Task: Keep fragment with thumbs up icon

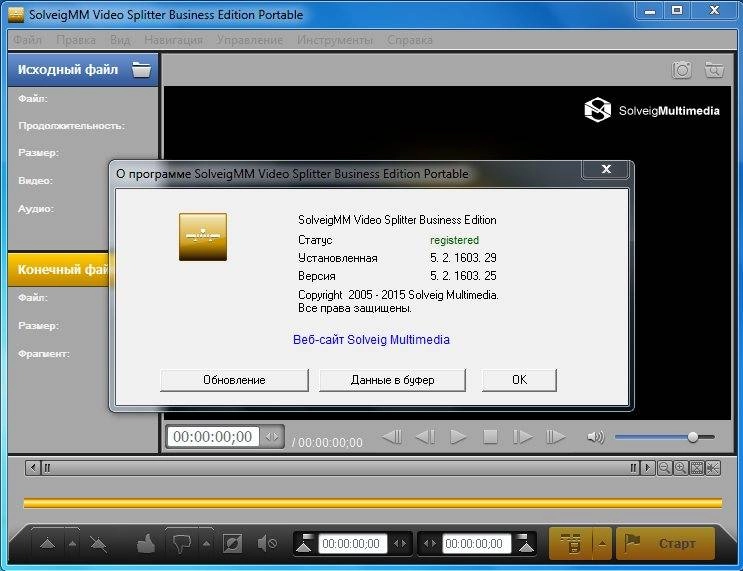Action: click(x=146, y=543)
